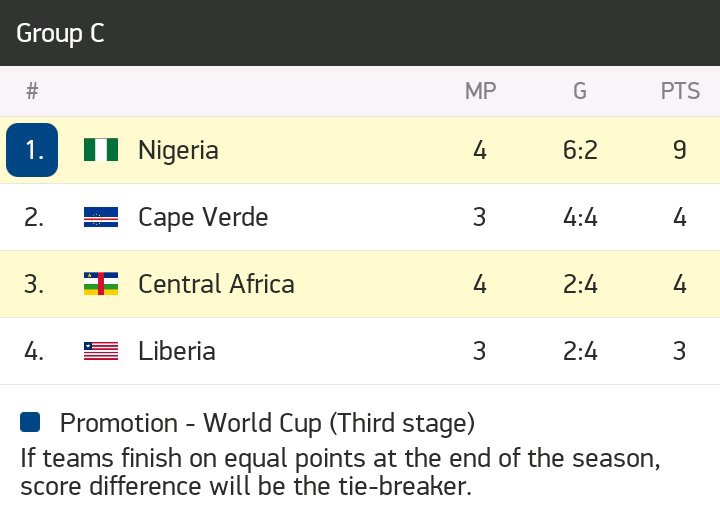Click the # rank column header
720x512 pixels.
(32, 91)
